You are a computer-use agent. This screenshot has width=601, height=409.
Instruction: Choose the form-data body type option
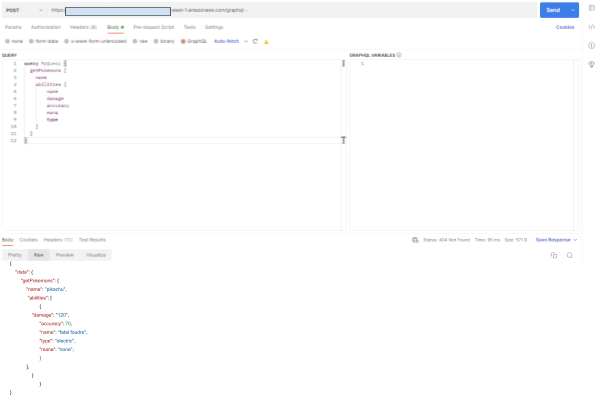pos(31,41)
